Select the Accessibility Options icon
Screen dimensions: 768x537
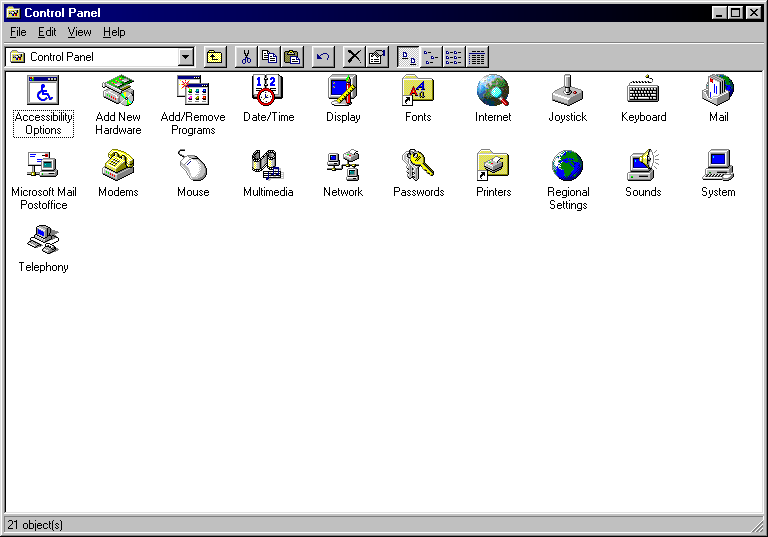[x=43, y=90]
